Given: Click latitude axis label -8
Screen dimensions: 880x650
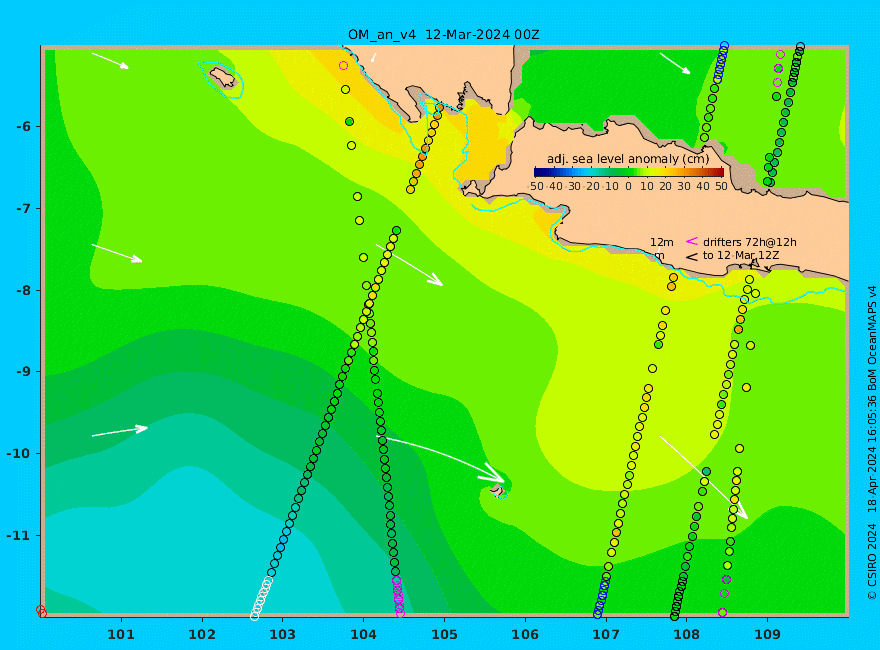Looking at the screenshot, I should click(x=24, y=291).
